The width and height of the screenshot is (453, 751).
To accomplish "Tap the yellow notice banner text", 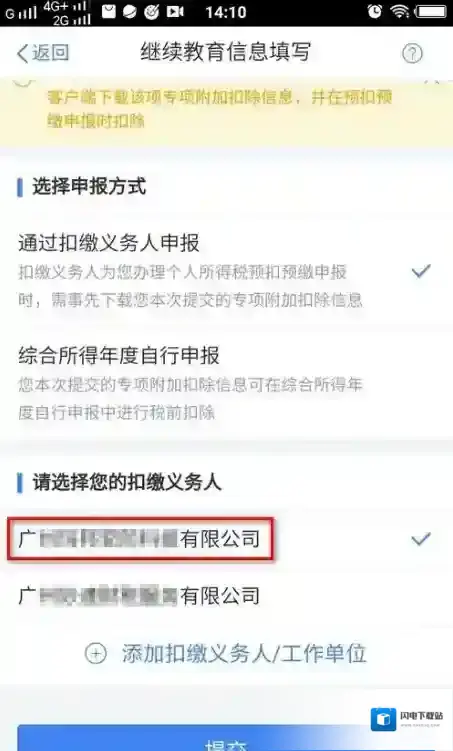I will pyautogui.click(x=219, y=109).
